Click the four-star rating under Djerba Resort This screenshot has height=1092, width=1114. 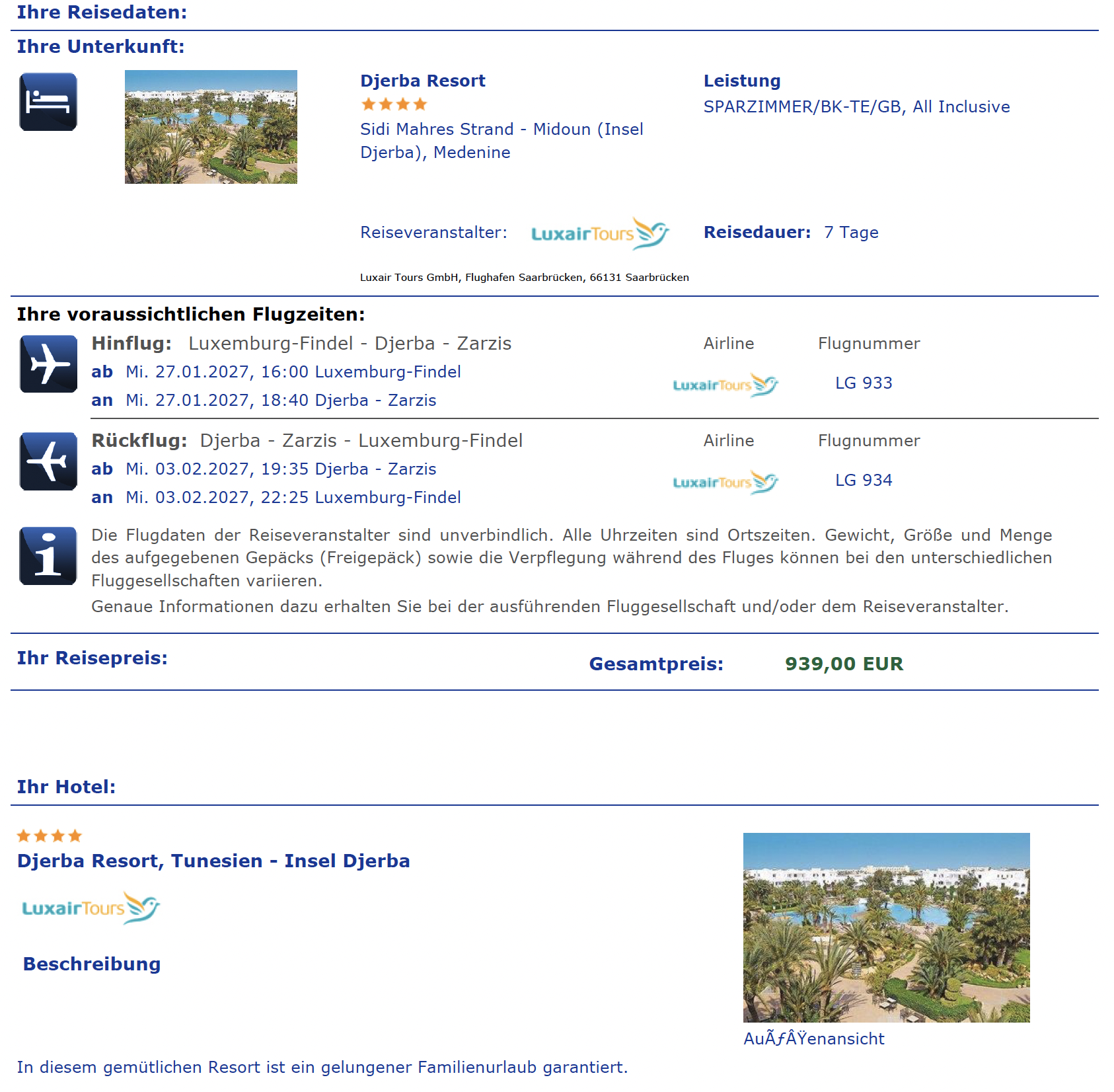pos(394,104)
